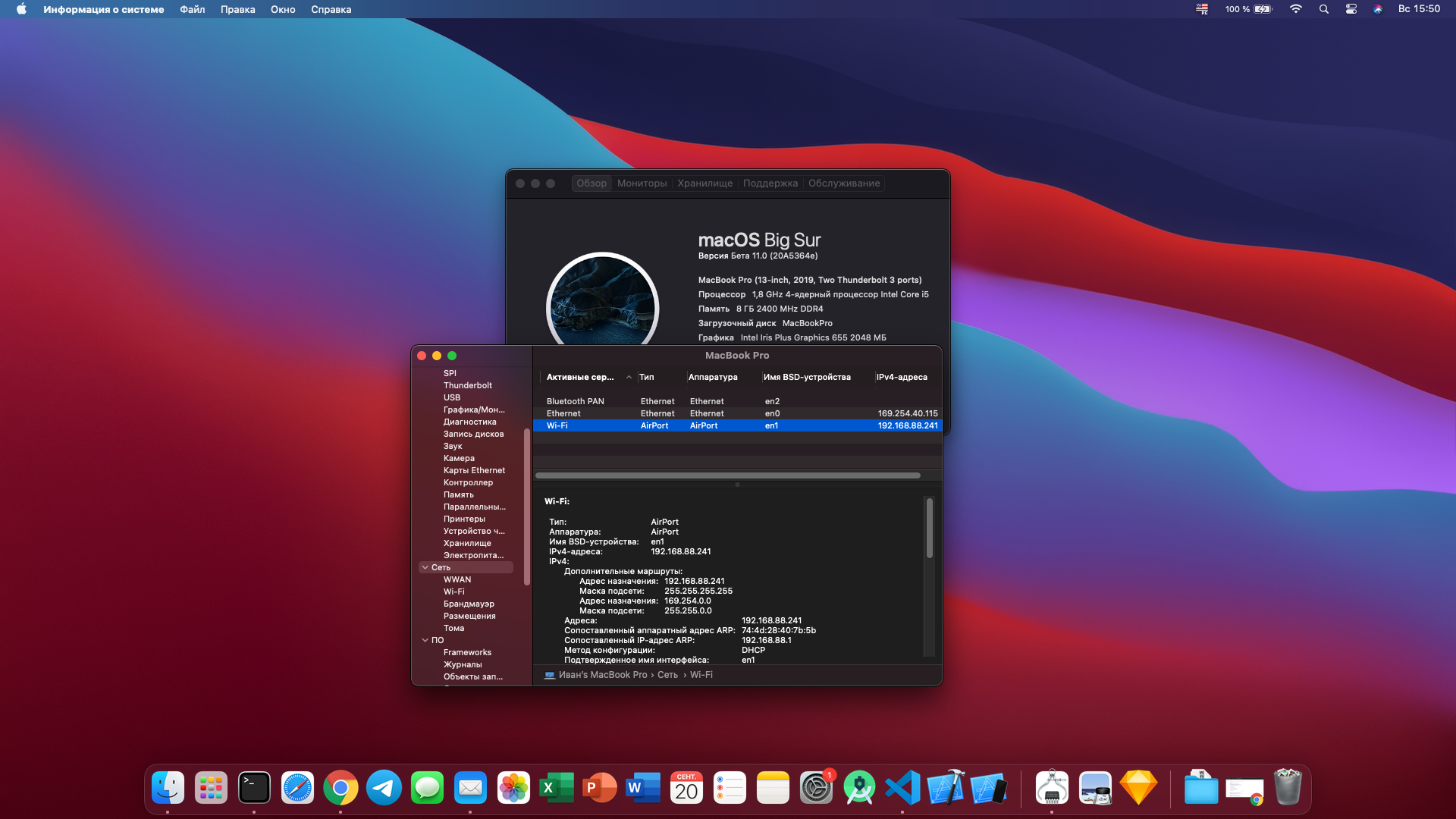Image resolution: width=1456 pixels, height=819 pixels.
Task: Select Брандмауэр in the sidebar
Action: coord(468,604)
